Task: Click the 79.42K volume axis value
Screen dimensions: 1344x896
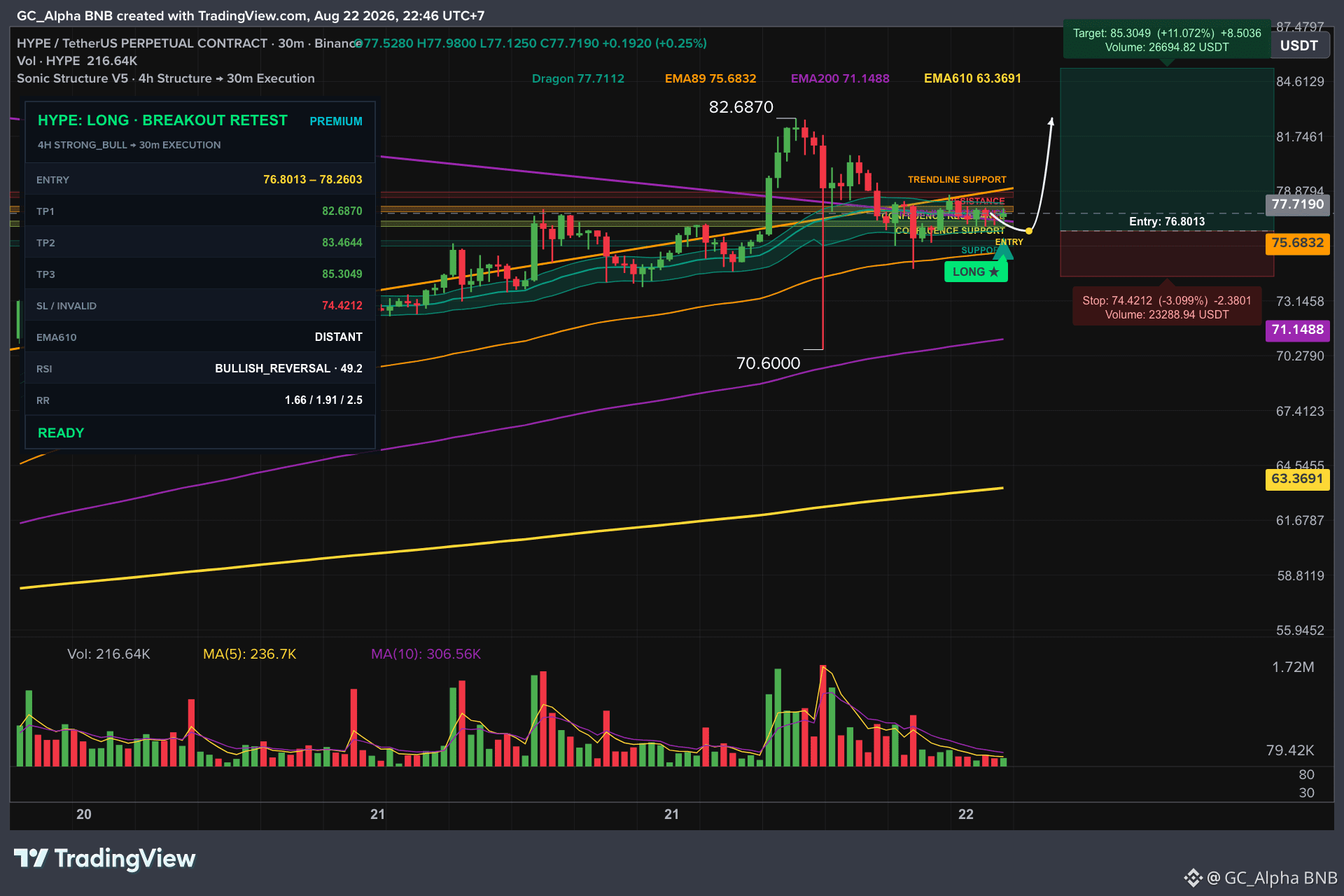Action: 1290,750
